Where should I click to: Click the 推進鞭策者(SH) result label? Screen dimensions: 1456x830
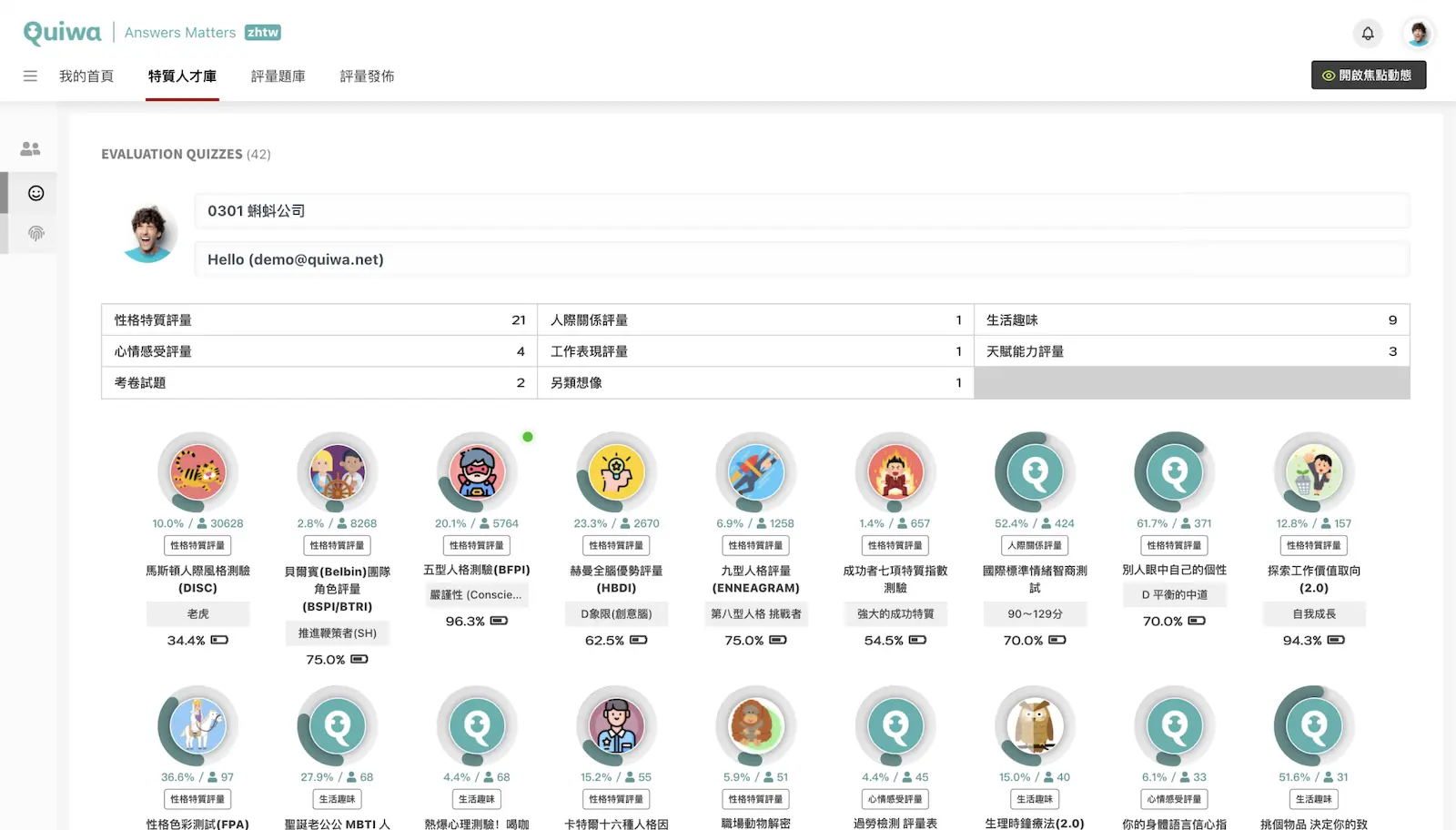337,633
